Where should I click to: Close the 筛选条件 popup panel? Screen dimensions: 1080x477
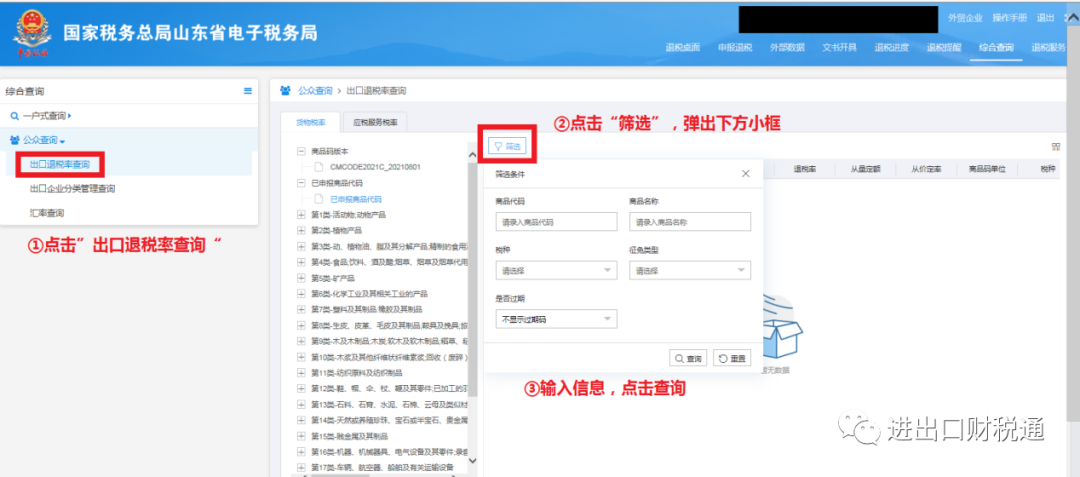[745, 173]
